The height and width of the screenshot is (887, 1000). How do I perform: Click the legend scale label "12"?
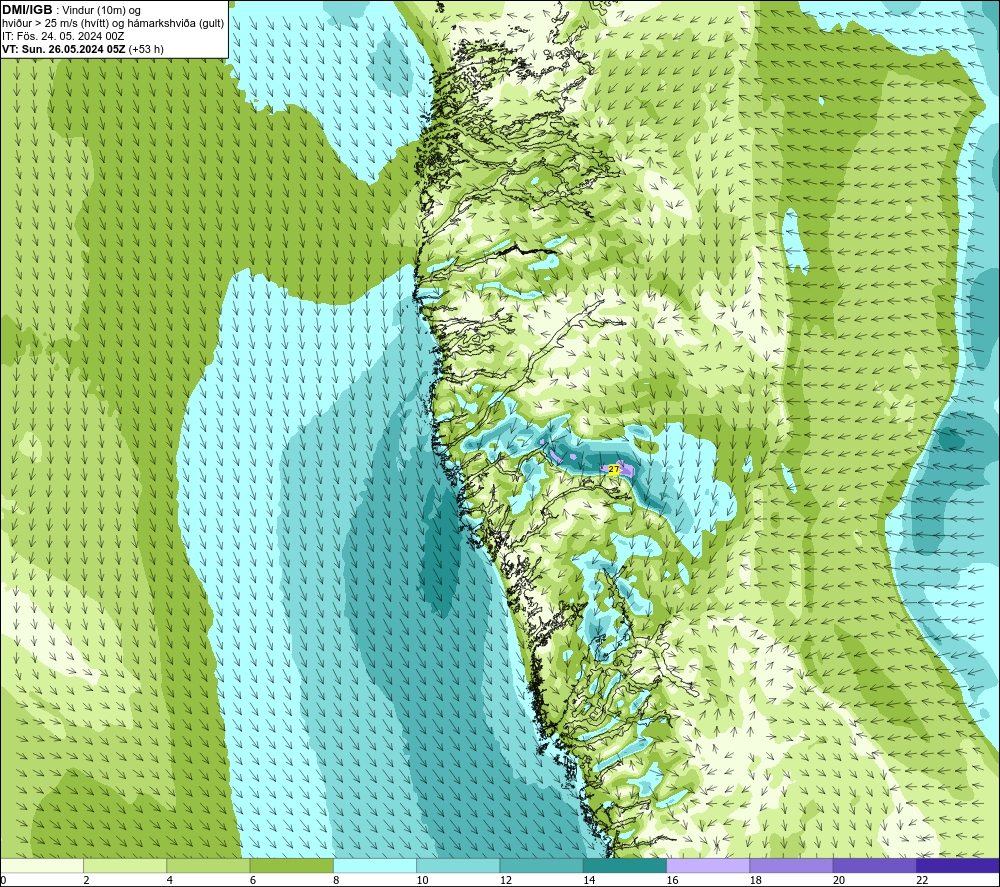coord(506,880)
